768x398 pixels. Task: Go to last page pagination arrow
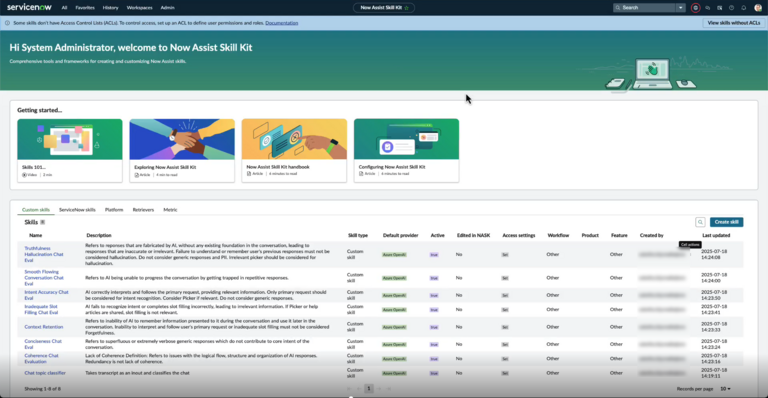pos(389,389)
